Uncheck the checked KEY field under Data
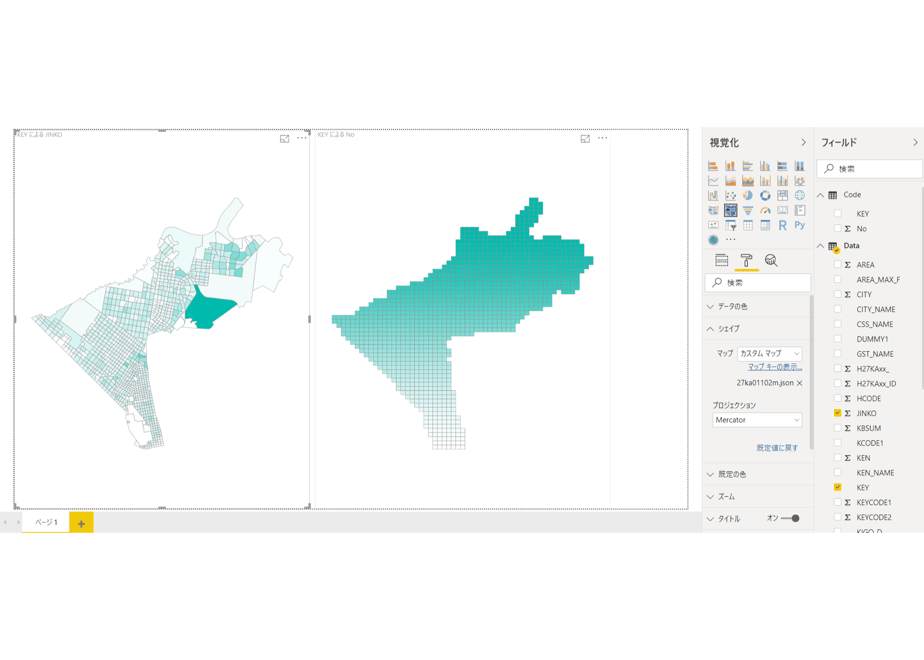This screenshot has height=660, width=924. click(x=837, y=487)
